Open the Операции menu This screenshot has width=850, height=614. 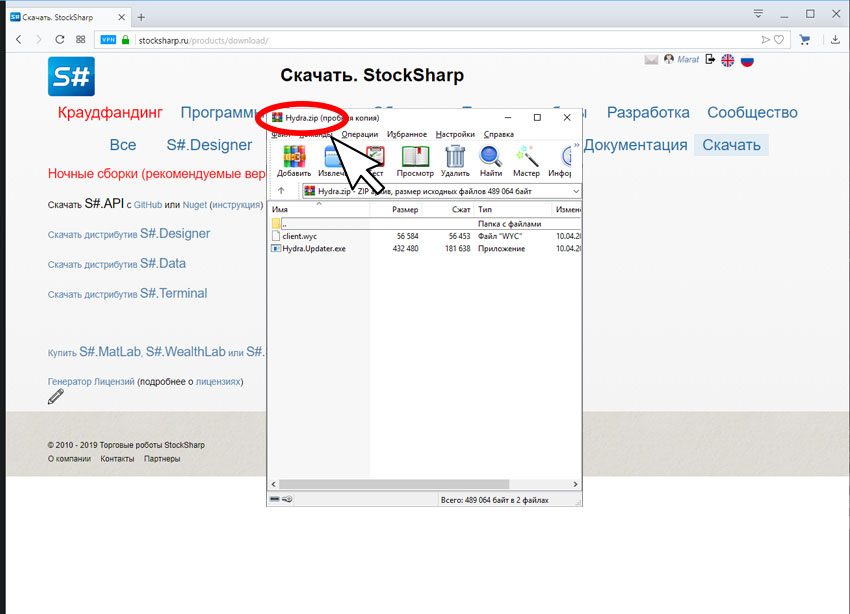(359, 134)
